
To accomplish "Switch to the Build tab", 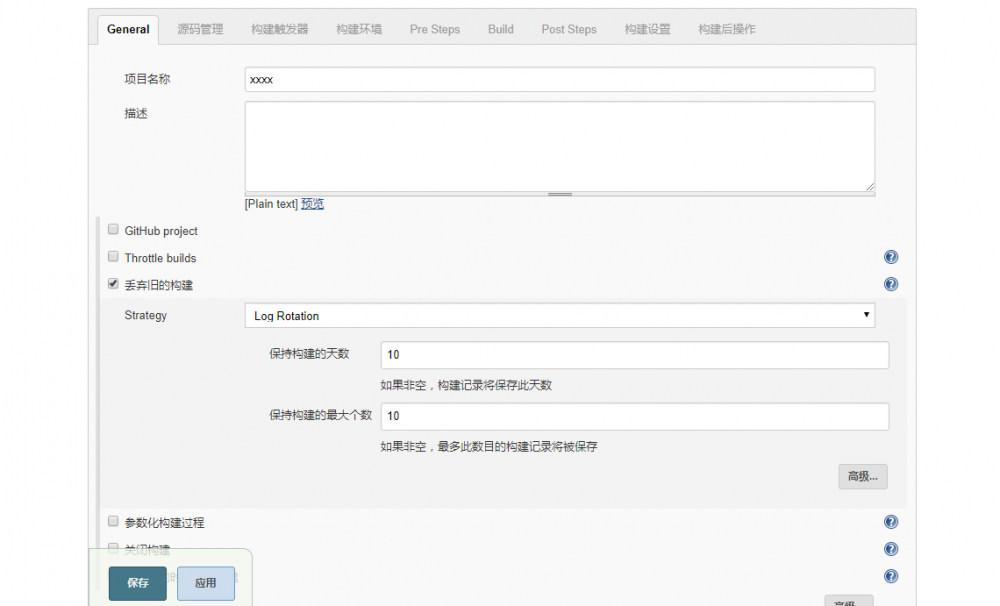I will tap(500, 29).
